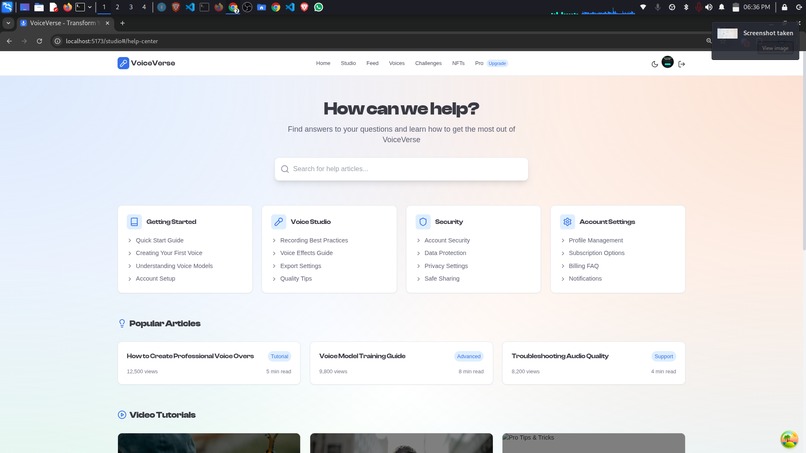Open the Quality Tips link
This screenshot has width=806, height=453.
[x=296, y=279]
